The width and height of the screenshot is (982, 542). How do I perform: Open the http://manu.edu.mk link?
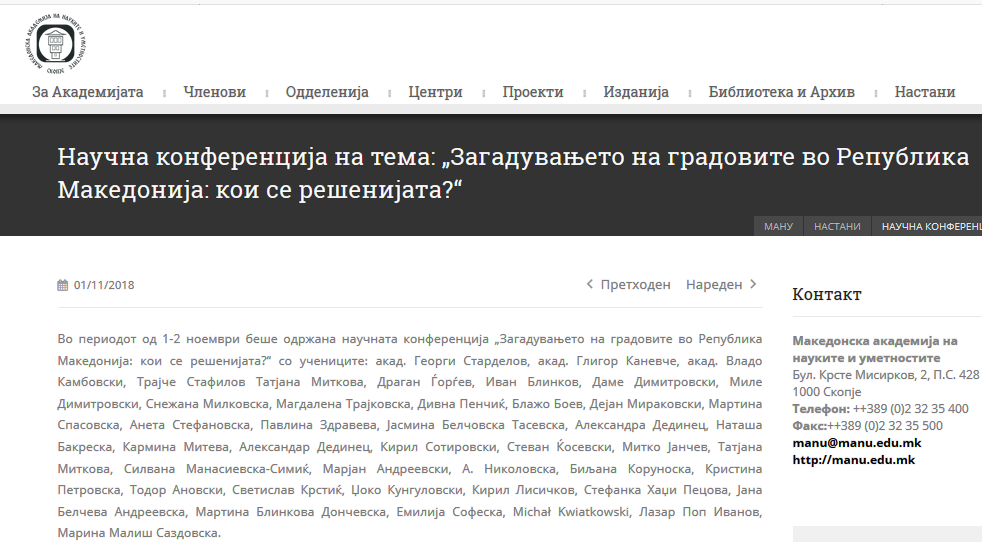pos(853,459)
